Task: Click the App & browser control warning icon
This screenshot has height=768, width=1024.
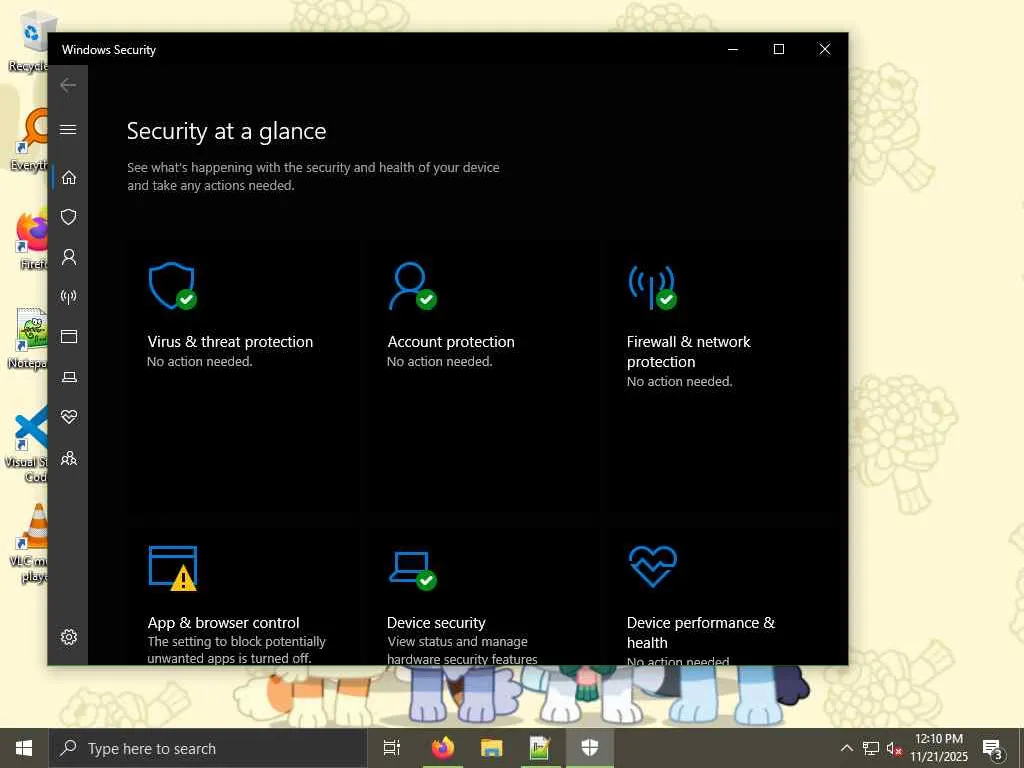Action: pyautogui.click(x=173, y=568)
